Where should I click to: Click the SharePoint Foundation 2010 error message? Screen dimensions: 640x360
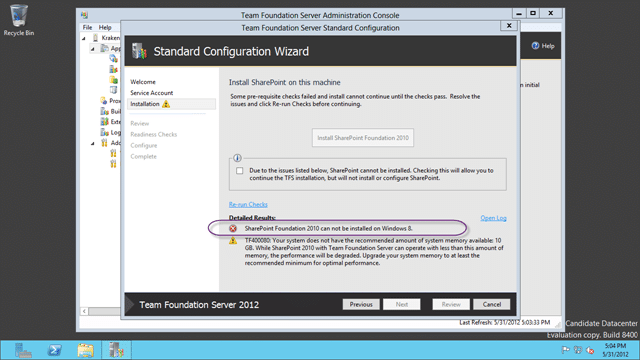coord(329,229)
